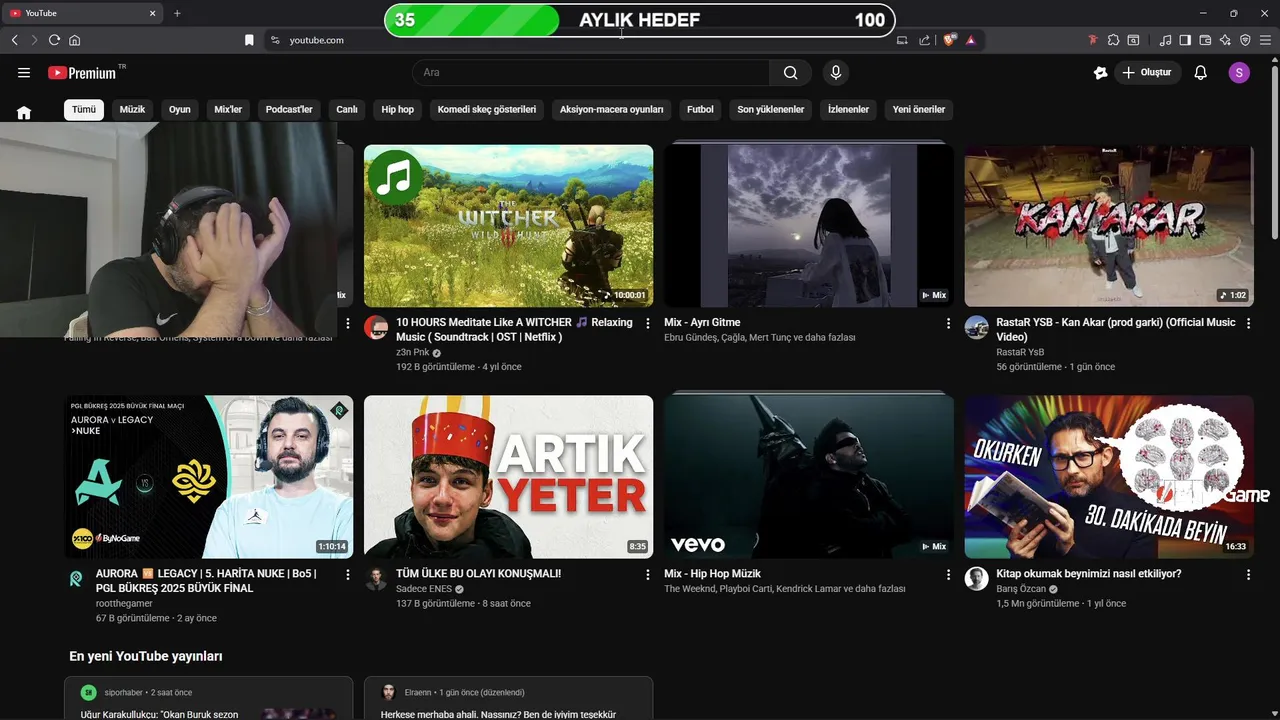Go to the Home icon in the sidebar

coord(24,112)
